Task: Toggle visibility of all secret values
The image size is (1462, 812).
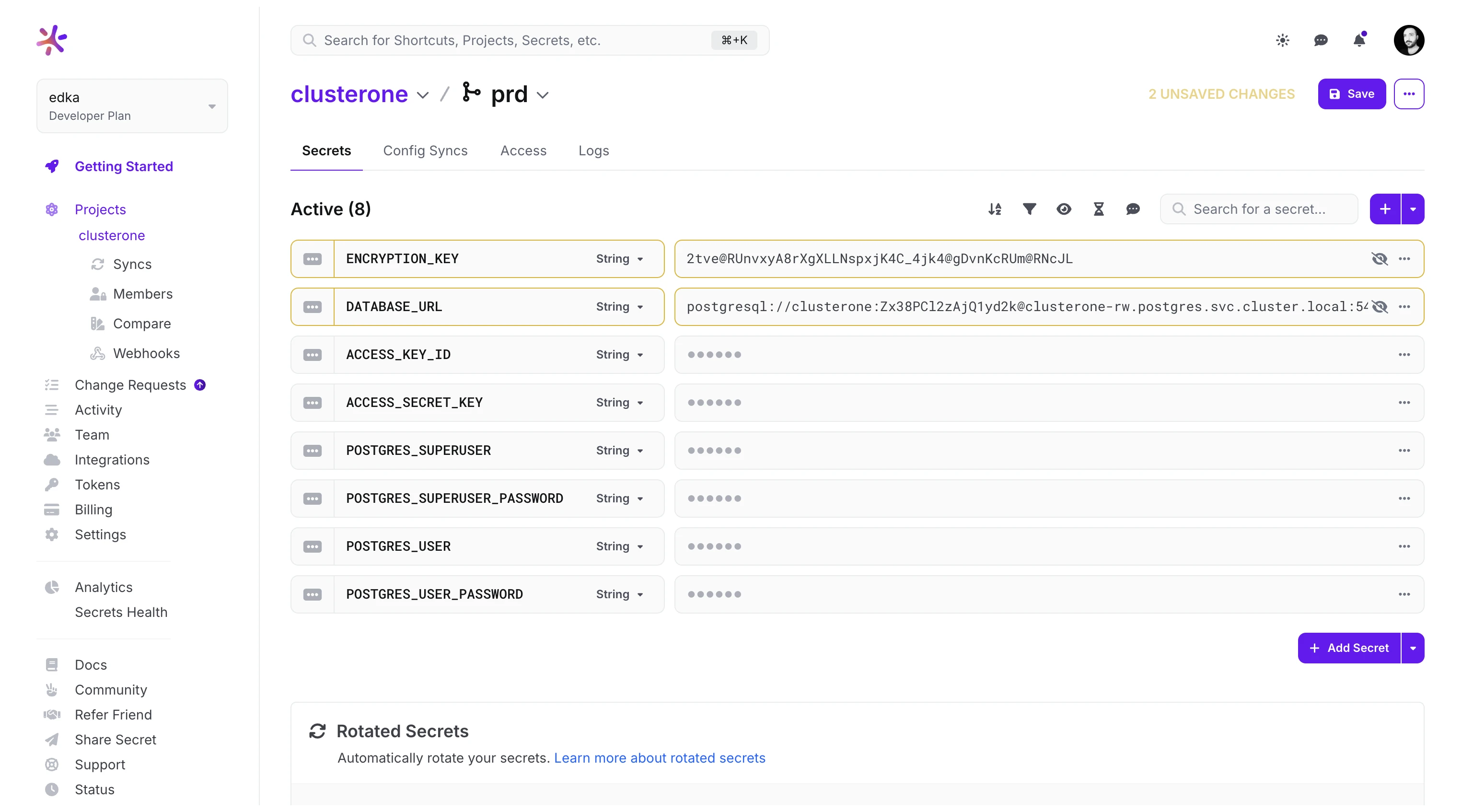Action: (x=1064, y=209)
